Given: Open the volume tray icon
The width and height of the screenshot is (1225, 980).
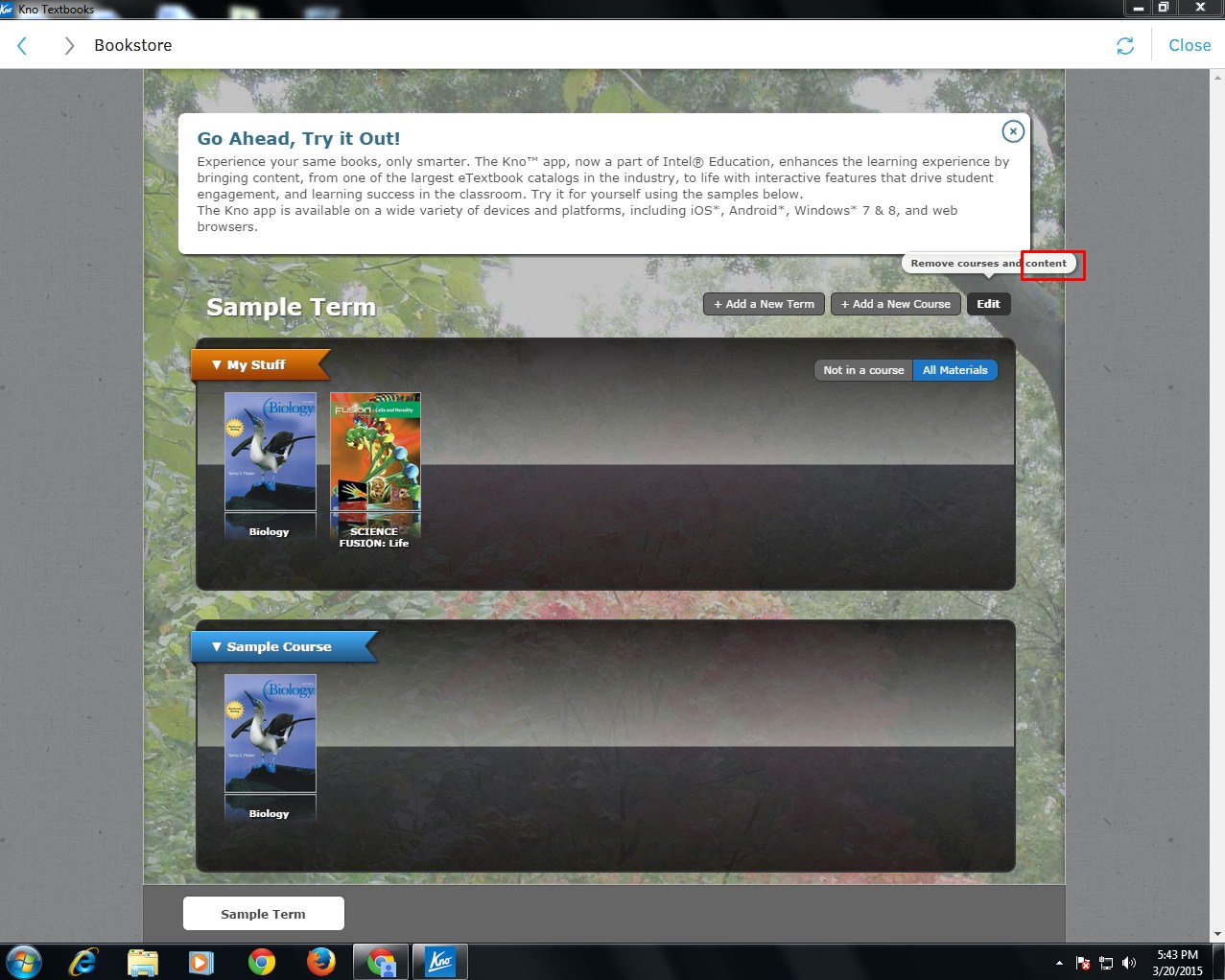Looking at the screenshot, I should tap(1129, 963).
